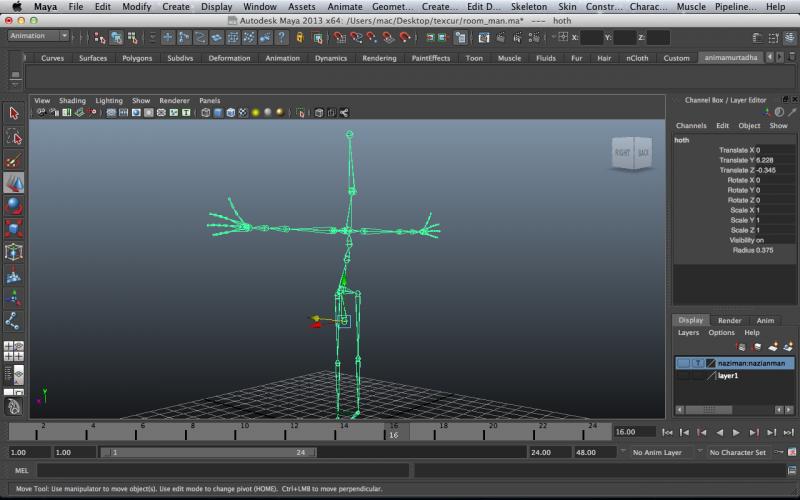Toggle visibility box of naziman:nazianman layer
This screenshot has width=800, height=500.
click(683, 363)
